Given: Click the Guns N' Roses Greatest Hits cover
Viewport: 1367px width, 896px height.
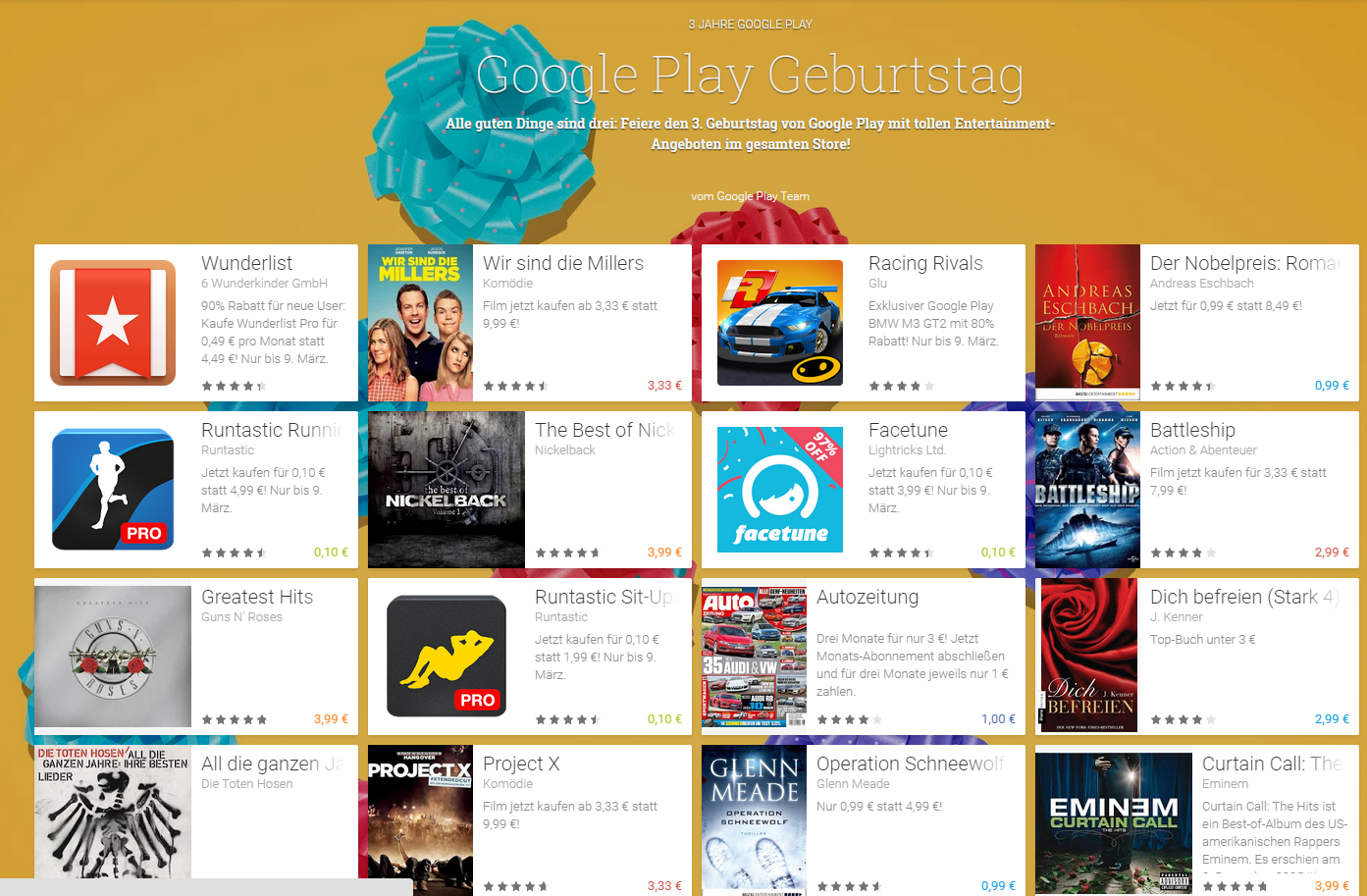Looking at the screenshot, I should [113, 657].
